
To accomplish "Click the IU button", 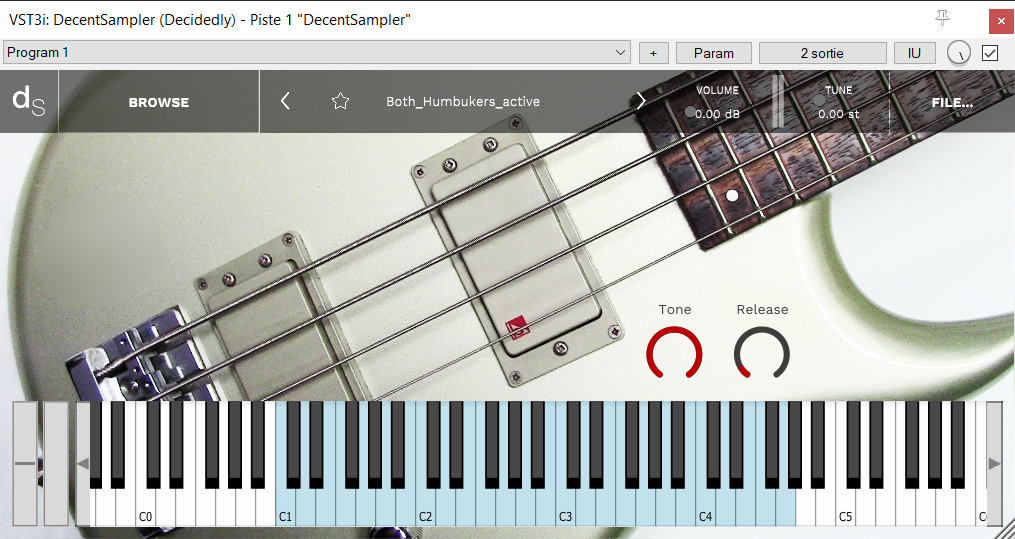I will [x=914, y=53].
